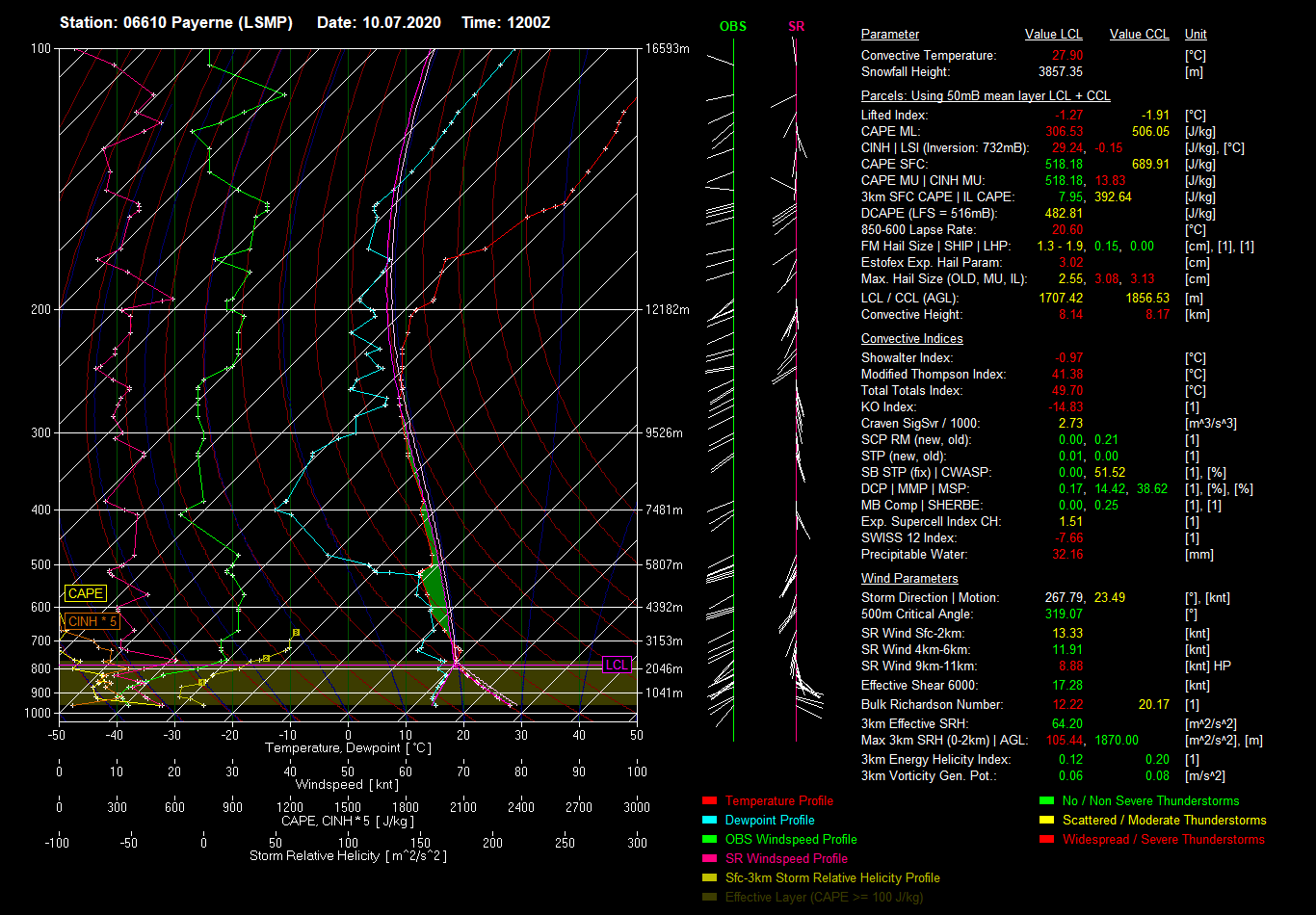1316x915 pixels.
Task: Click the Effective Layer legend swatch
Action: pos(710,898)
